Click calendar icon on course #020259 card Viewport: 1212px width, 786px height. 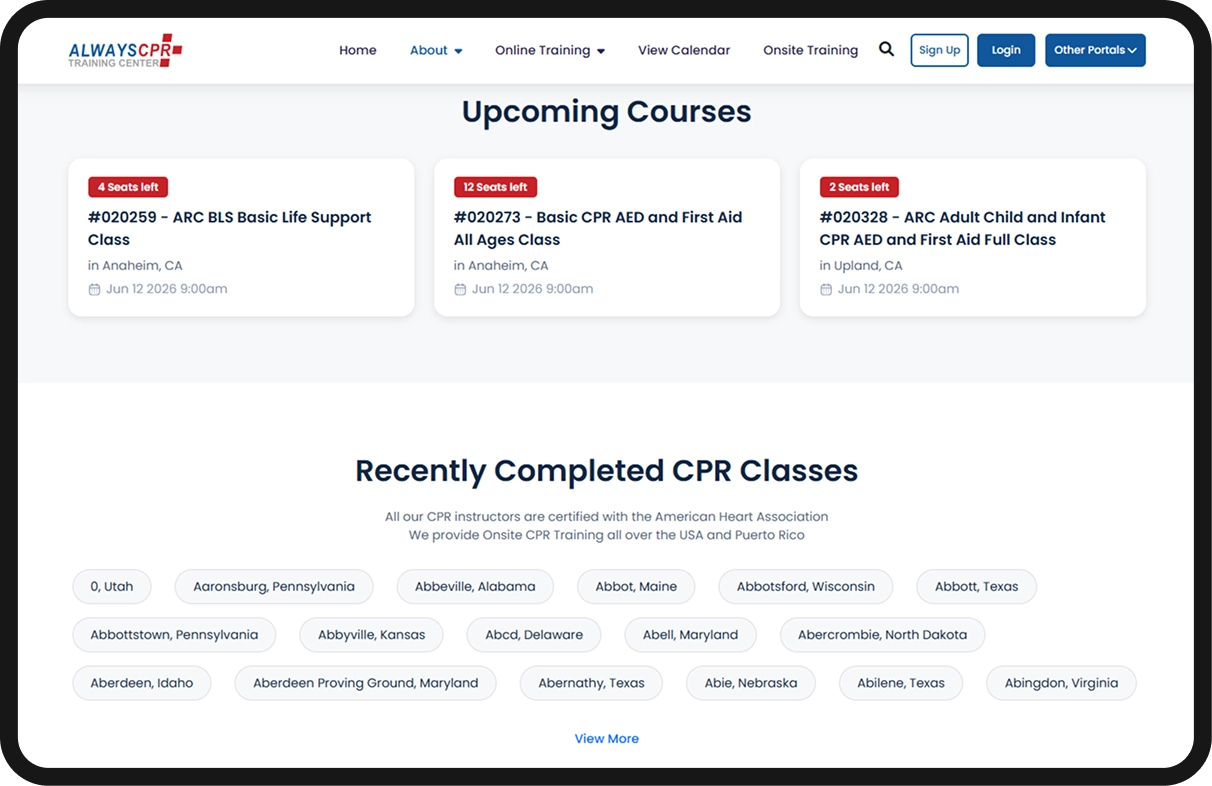pos(94,289)
